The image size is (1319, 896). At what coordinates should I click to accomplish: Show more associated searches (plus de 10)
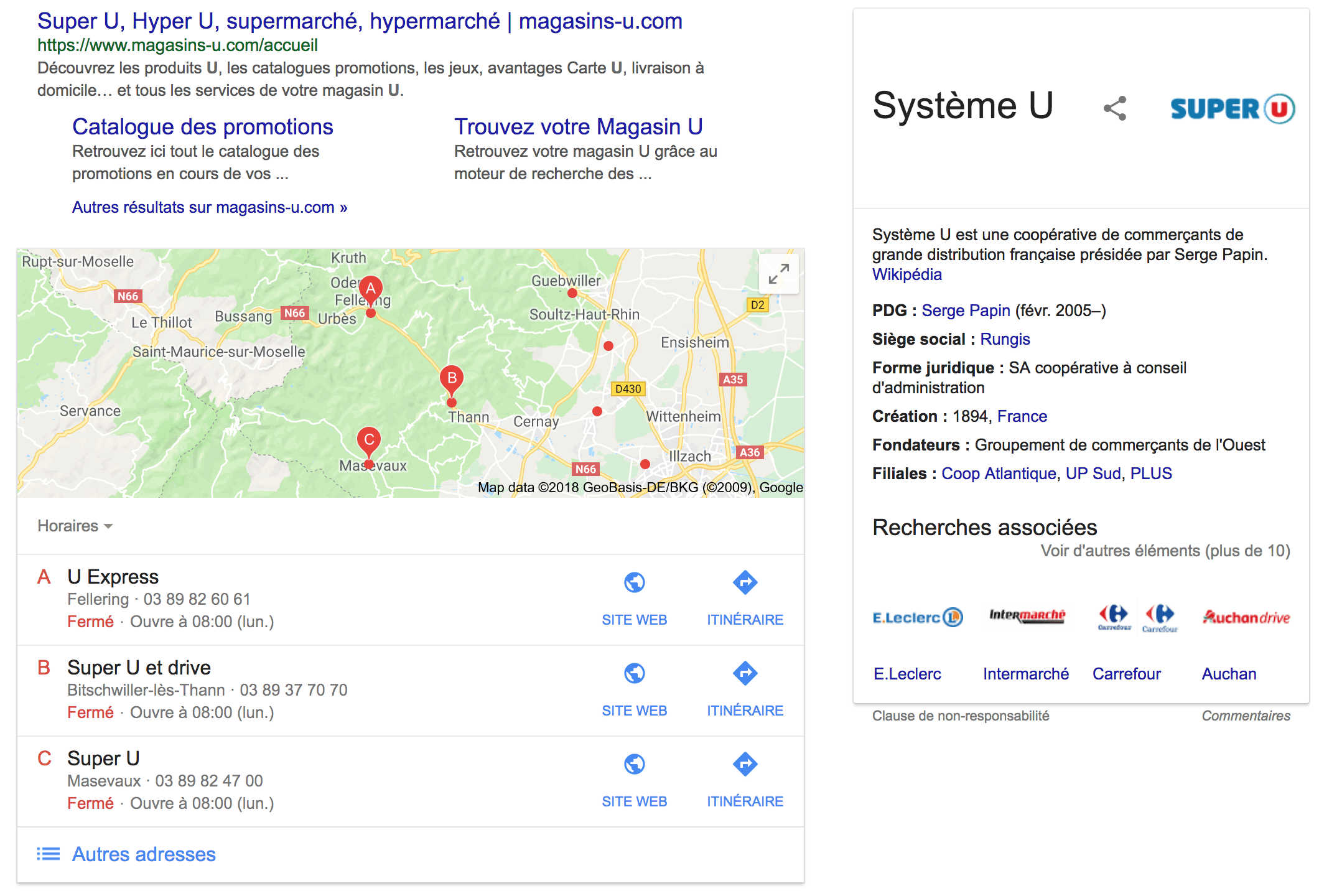[x=1165, y=551]
